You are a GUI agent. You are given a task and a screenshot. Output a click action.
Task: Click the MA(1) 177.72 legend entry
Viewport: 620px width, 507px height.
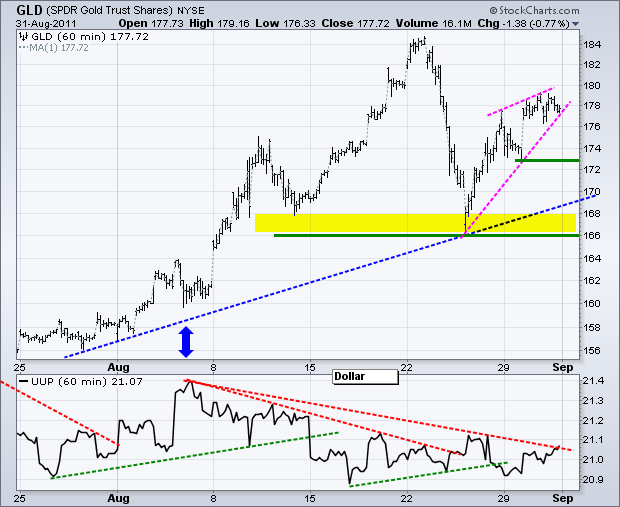tap(59, 48)
